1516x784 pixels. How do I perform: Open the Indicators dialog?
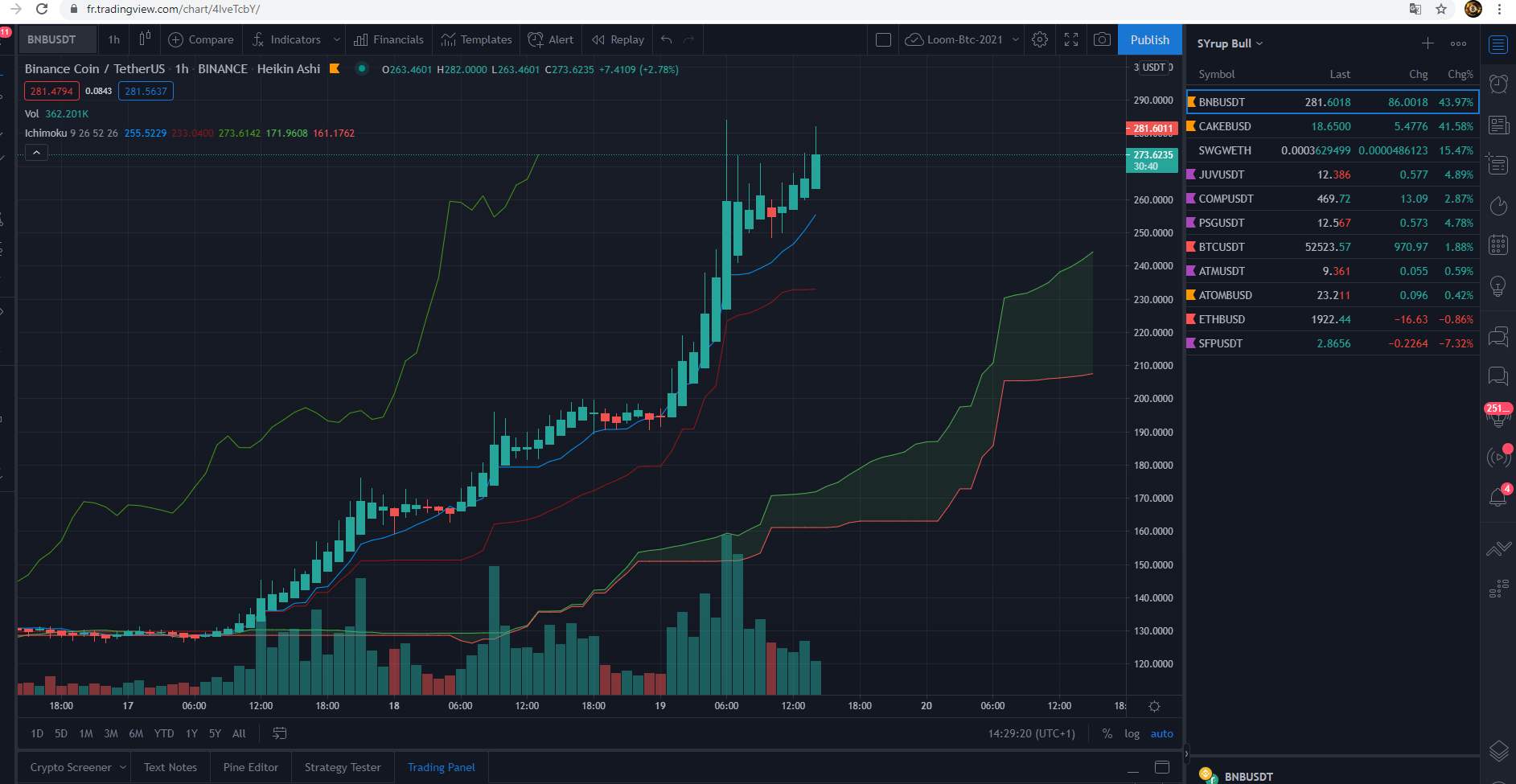pos(286,39)
